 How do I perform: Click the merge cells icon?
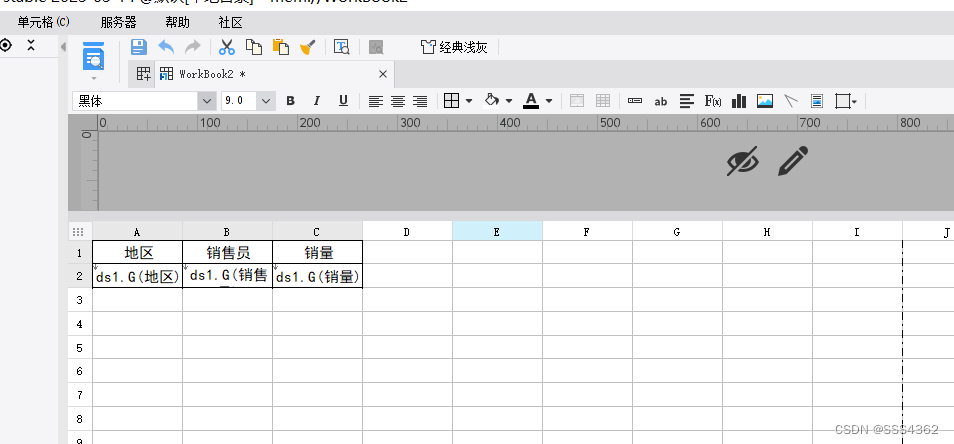click(x=577, y=101)
